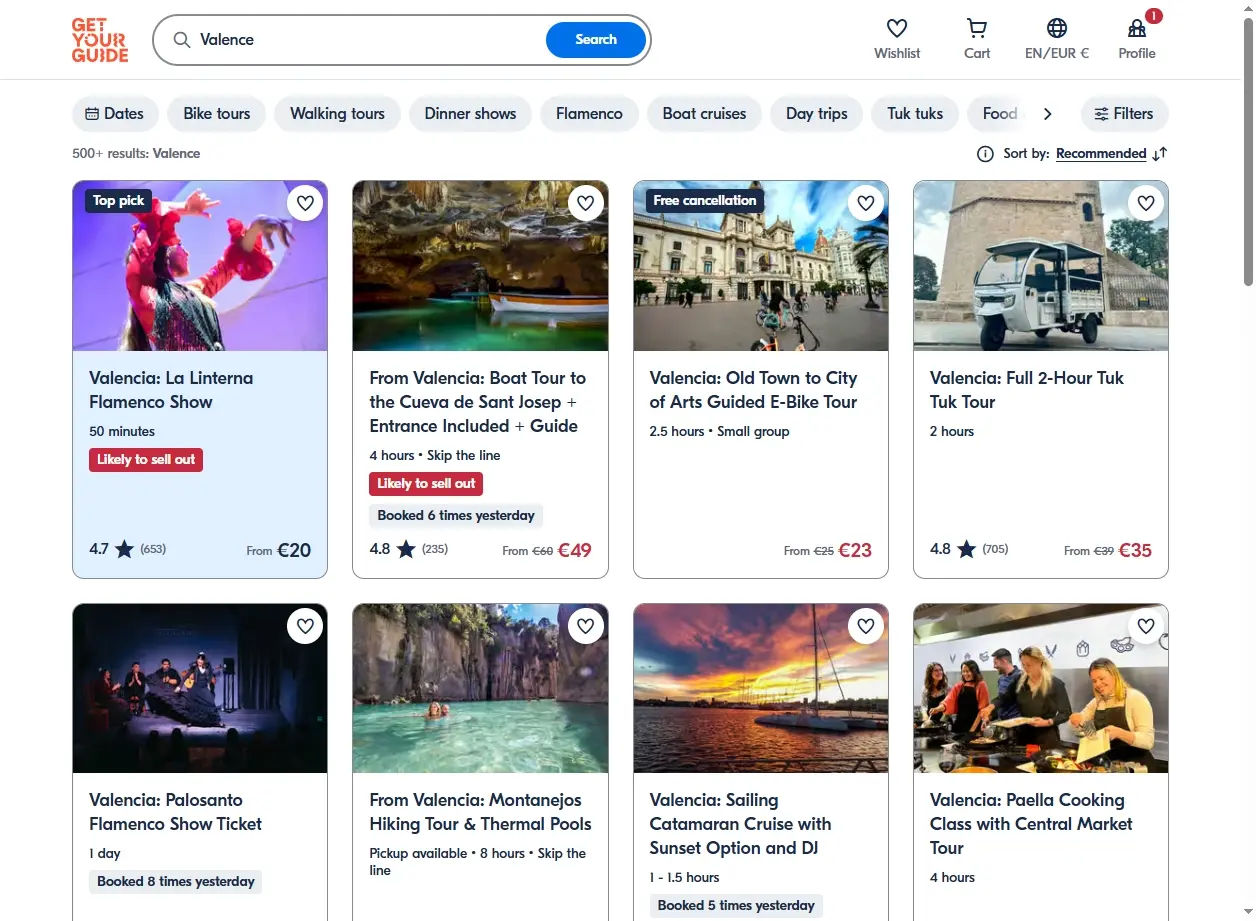Open Old Town to City of Arts E-Bike Tour title
The image size is (1256, 921).
(754, 390)
